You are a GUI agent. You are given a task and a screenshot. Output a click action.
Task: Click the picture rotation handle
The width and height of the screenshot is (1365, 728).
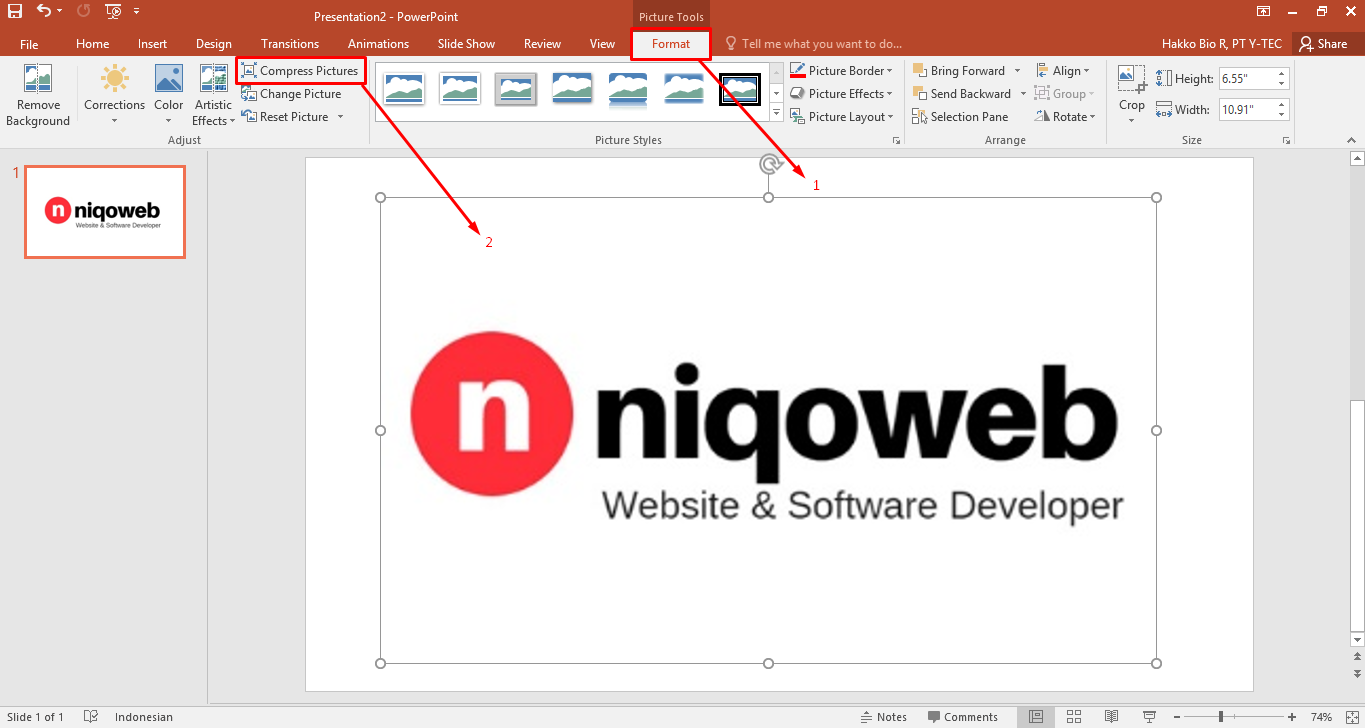768,164
